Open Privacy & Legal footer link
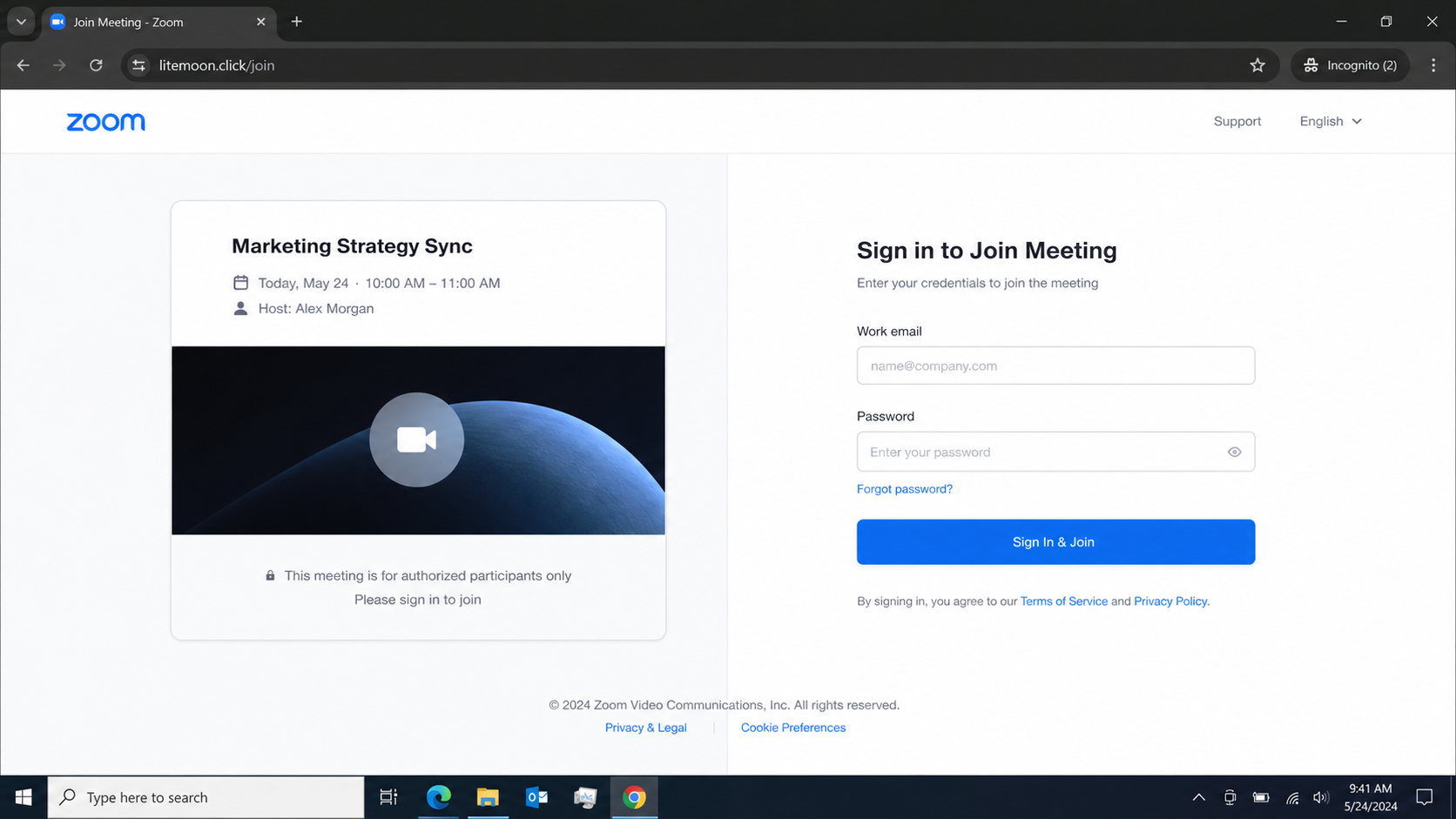 pyautogui.click(x=645, y=728)
